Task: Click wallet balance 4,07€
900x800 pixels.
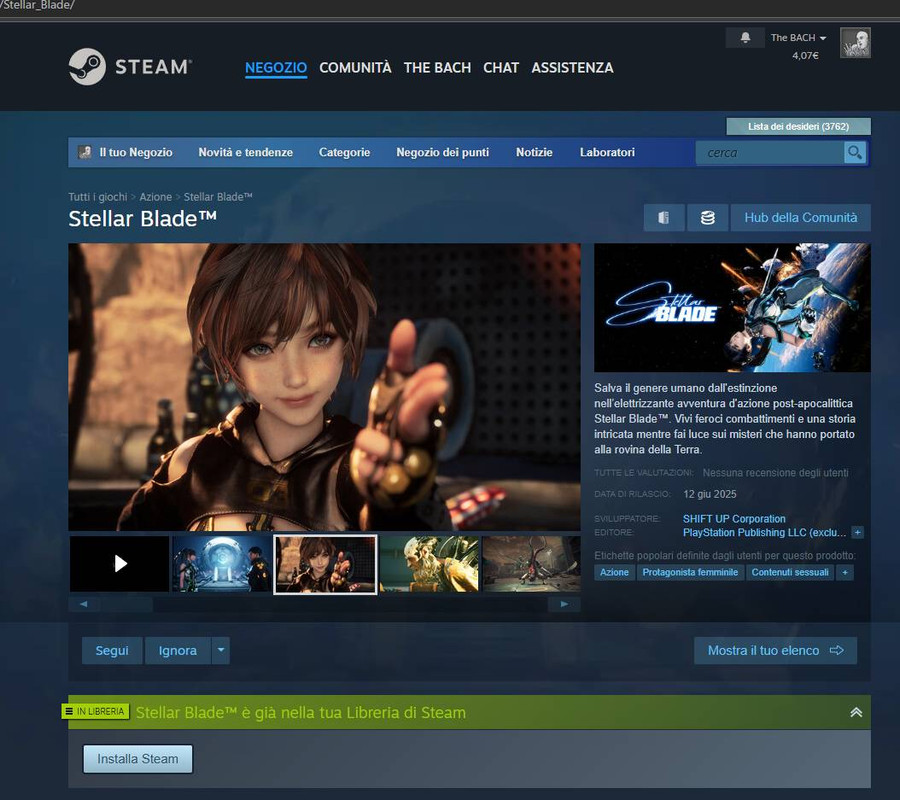Action: click(805, 56)
